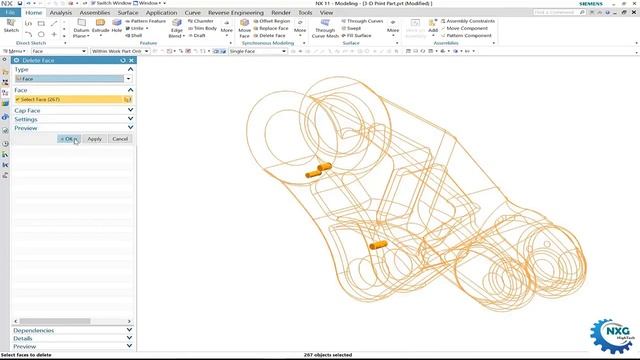
Task: Select the Datum Plane tool
Action: pyautogui.click(x=81, y=28)
